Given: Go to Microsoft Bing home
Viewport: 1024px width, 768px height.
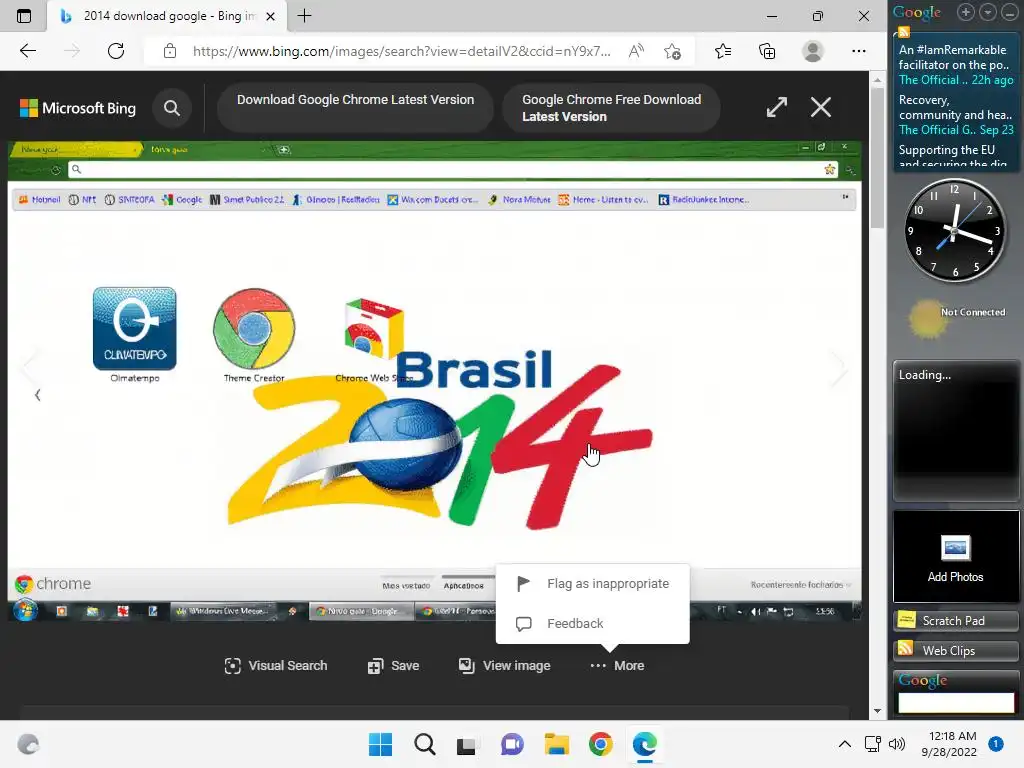Looking at the screenshot, I should 78,108.
